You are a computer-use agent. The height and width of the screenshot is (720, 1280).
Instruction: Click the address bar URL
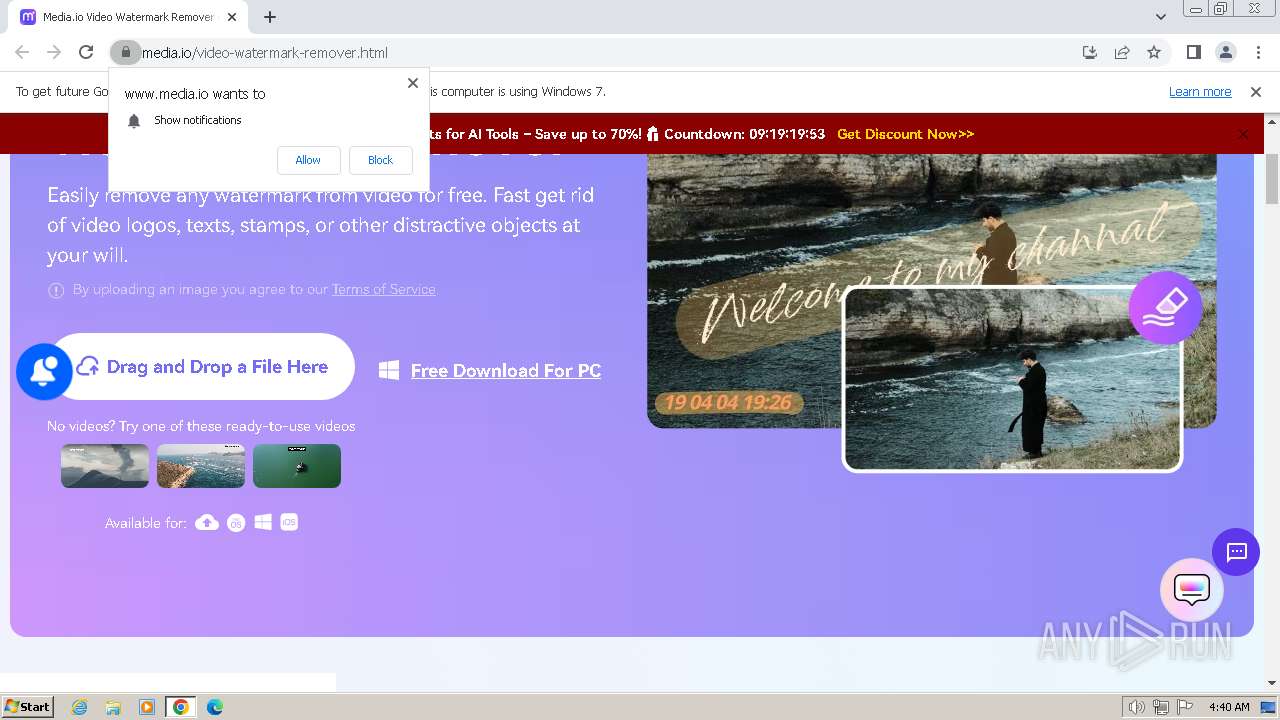click(x=265, y=53)
